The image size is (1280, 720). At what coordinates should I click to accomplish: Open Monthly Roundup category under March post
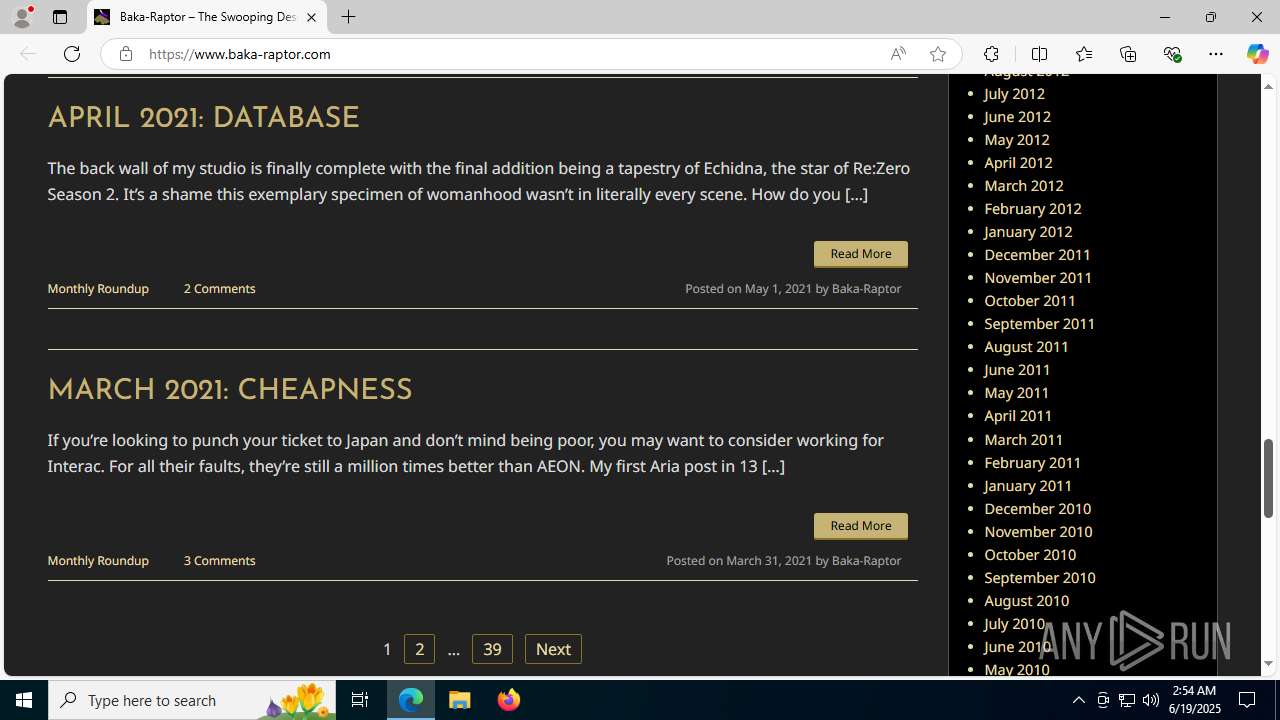(98, 560)
